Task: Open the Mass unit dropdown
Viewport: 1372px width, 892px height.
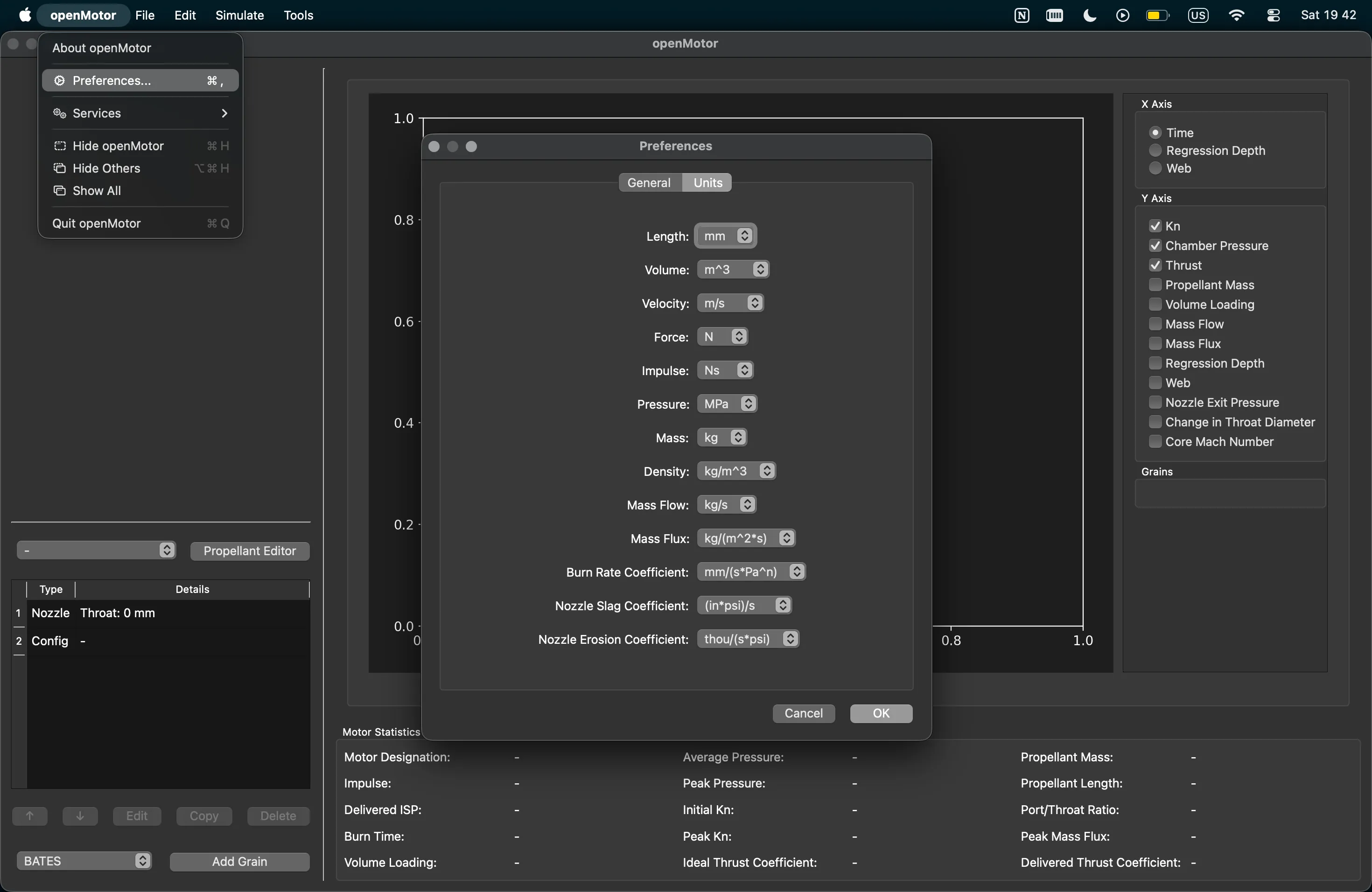Action: pyautogui.click(x=722, y=437)
